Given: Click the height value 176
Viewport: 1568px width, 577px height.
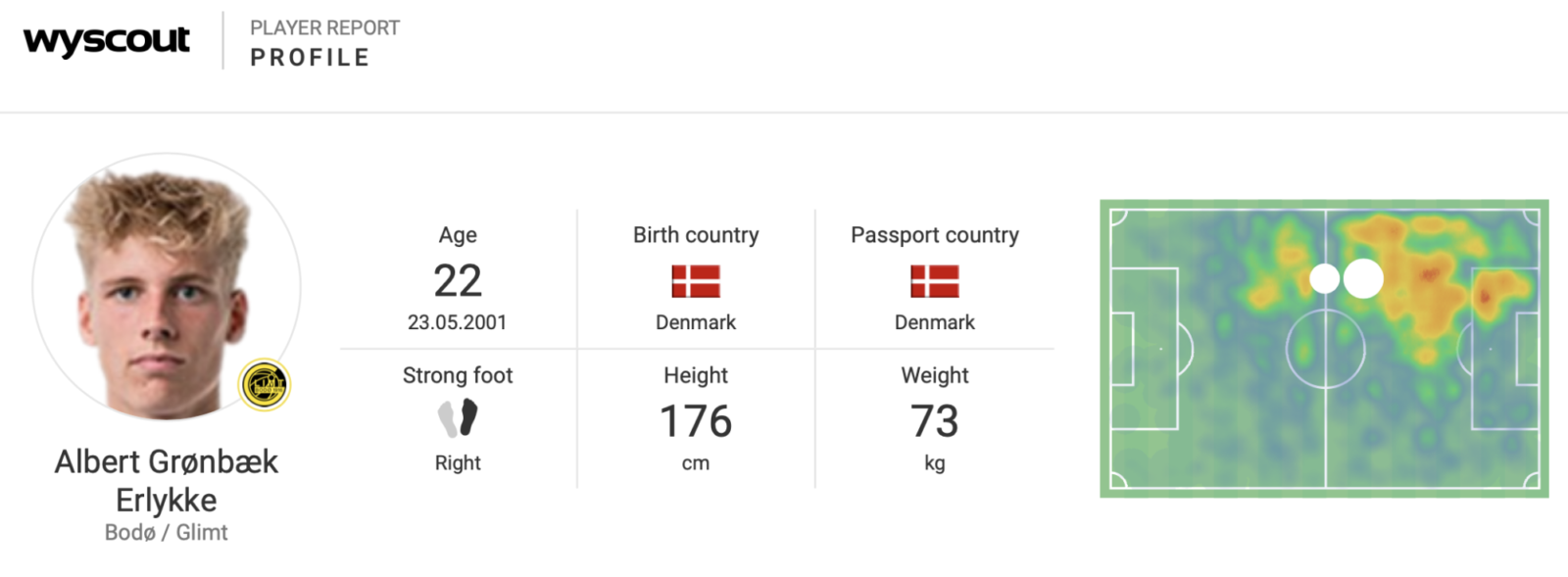Looking at the screenshot, I should coord(696,421).
